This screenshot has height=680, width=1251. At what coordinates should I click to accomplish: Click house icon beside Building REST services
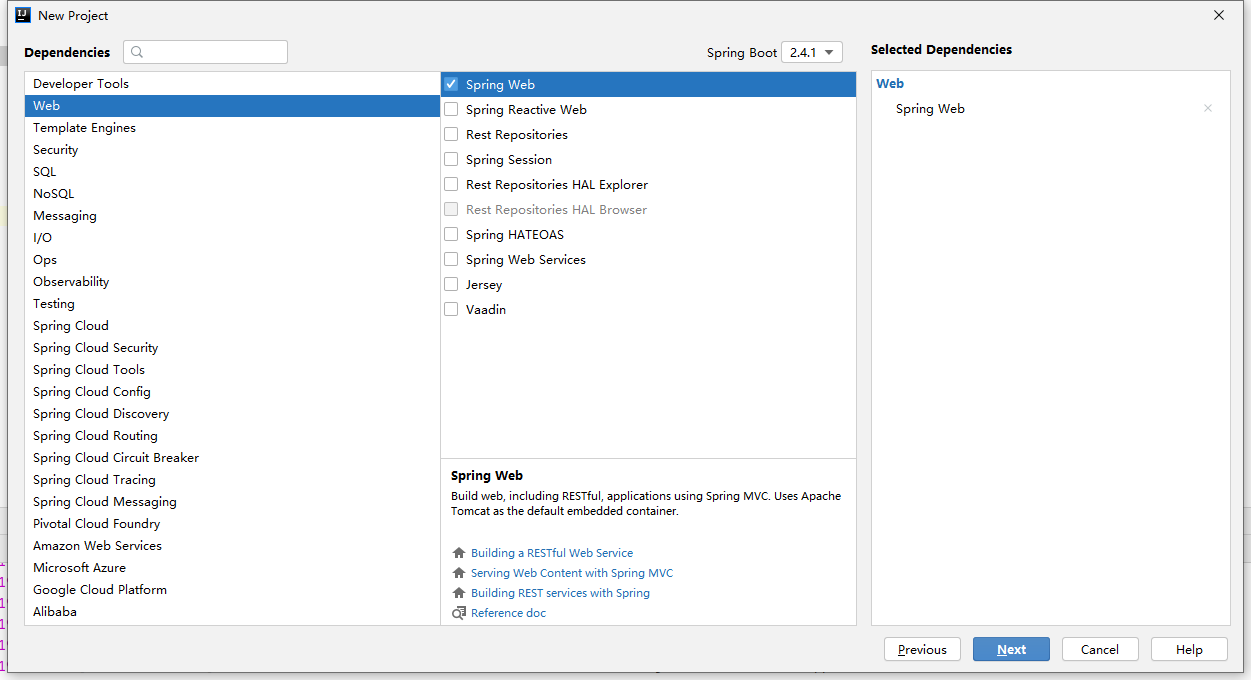pyautogui.click(x=459, y=593)
